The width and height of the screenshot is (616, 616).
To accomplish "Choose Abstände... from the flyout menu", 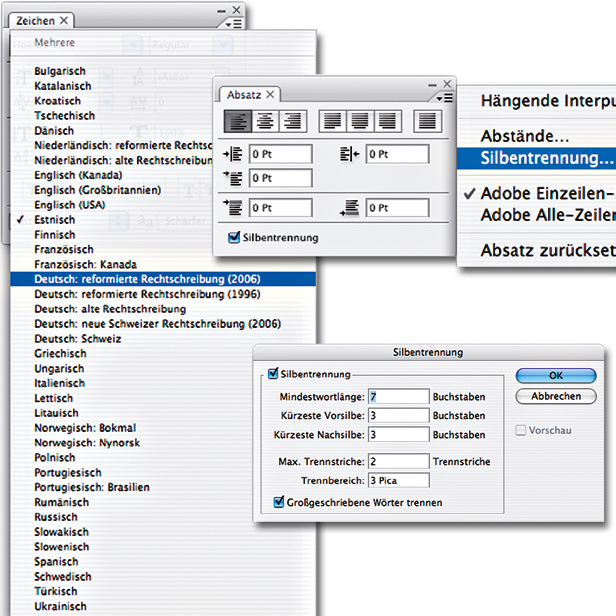I will pos(537,136).
